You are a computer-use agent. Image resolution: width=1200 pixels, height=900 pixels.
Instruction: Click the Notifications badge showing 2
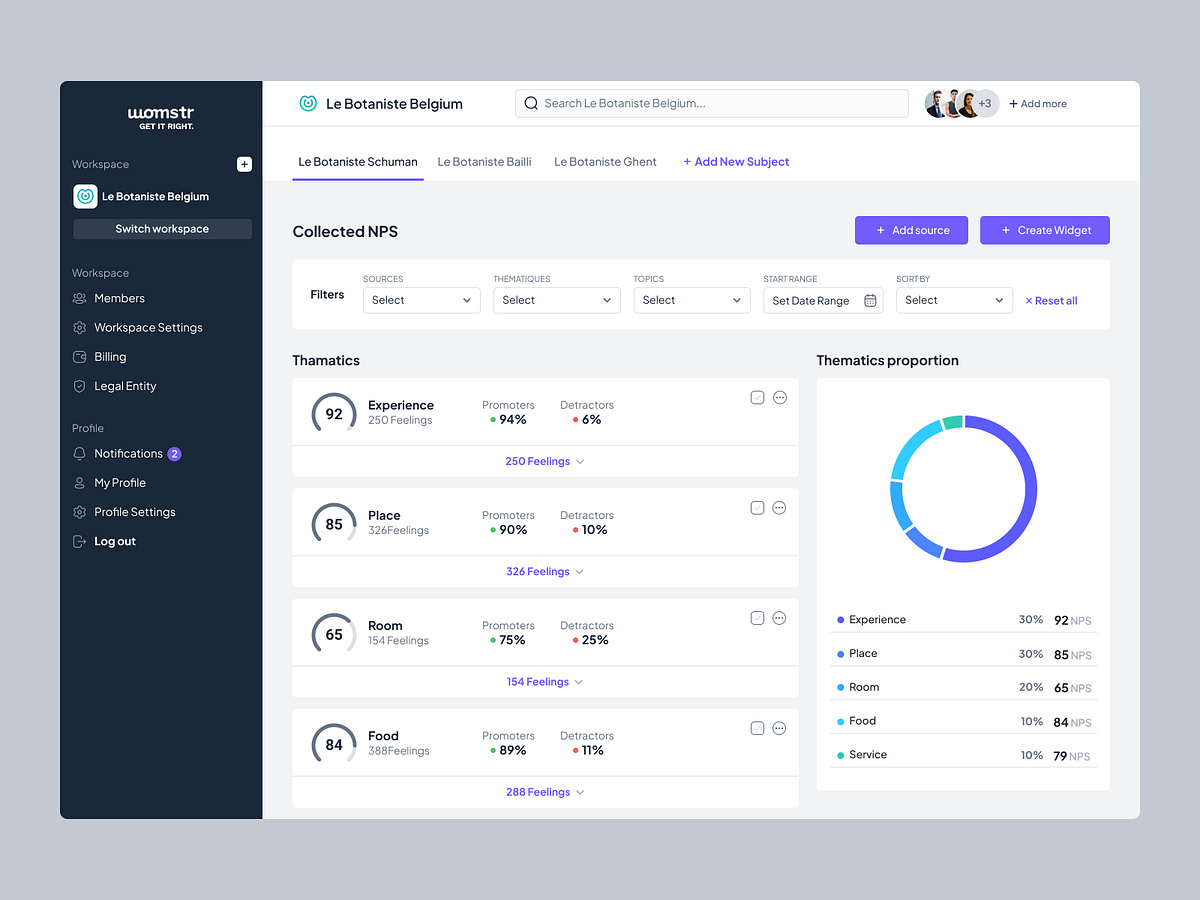pyautogui.click(x=174, y=454)
